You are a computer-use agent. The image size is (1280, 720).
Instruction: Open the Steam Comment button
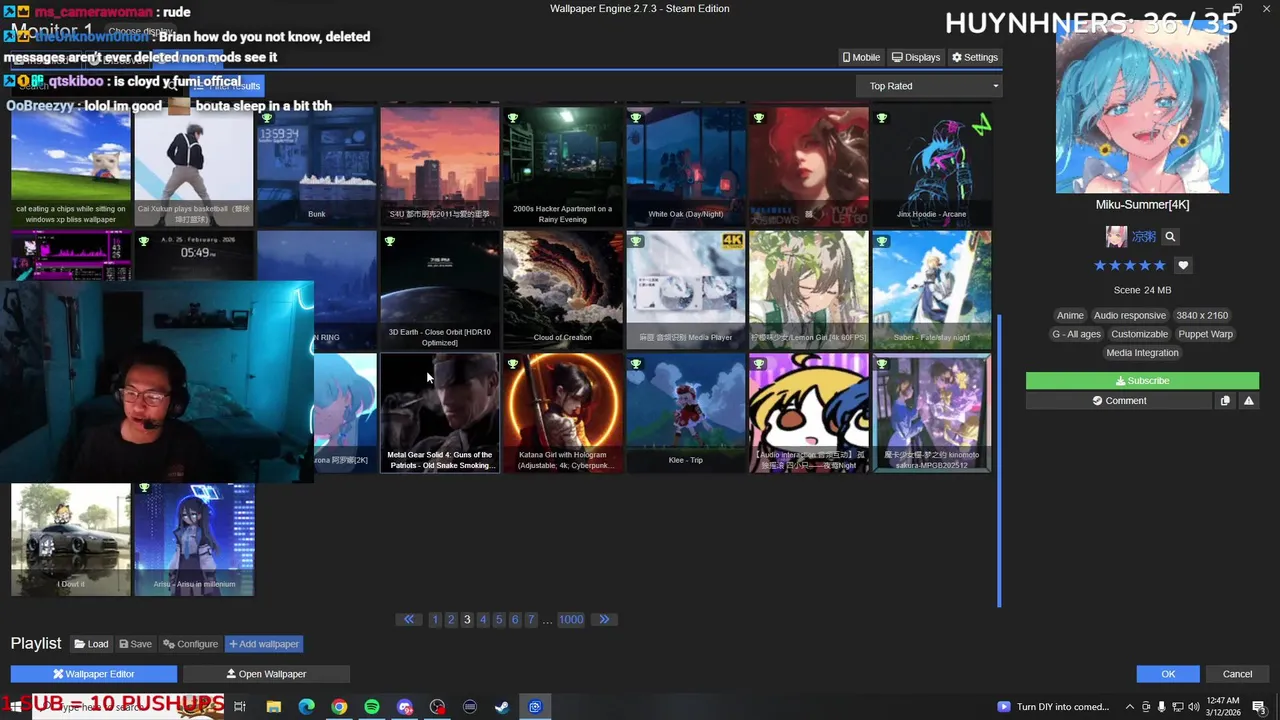pos(1118,401)
